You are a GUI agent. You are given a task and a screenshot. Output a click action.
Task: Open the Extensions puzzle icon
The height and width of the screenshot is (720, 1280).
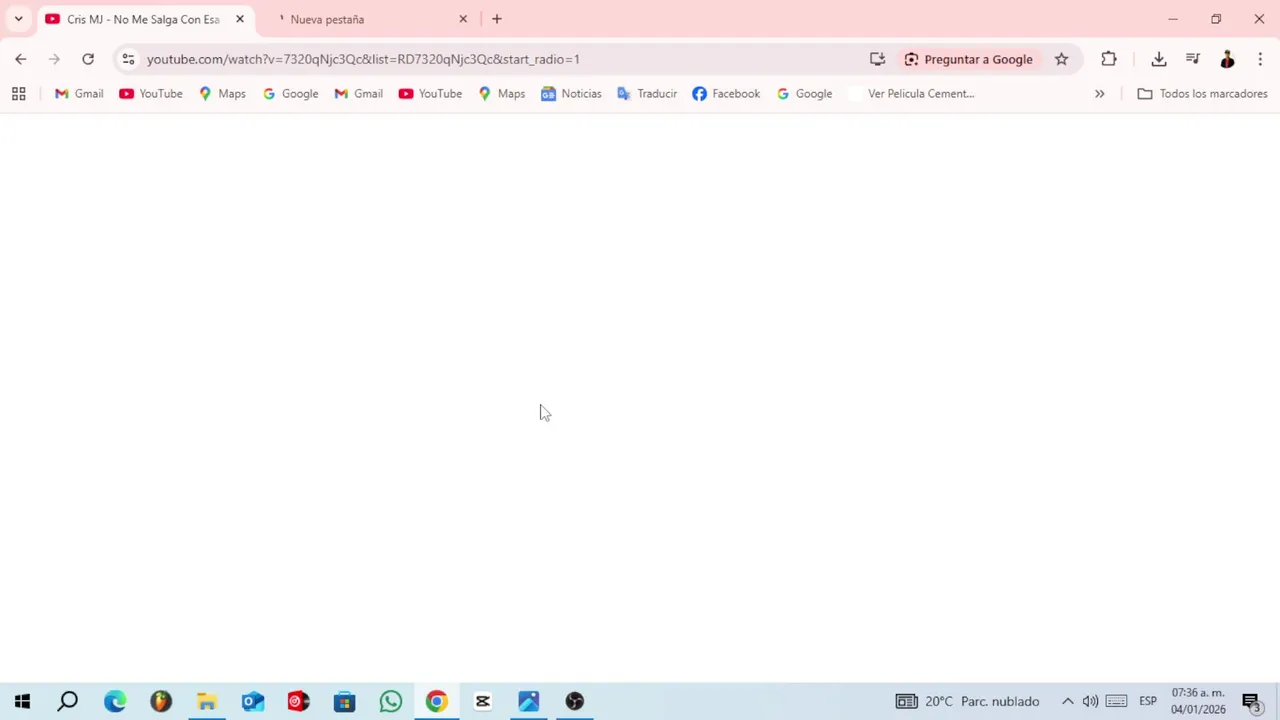[1109, 59]
